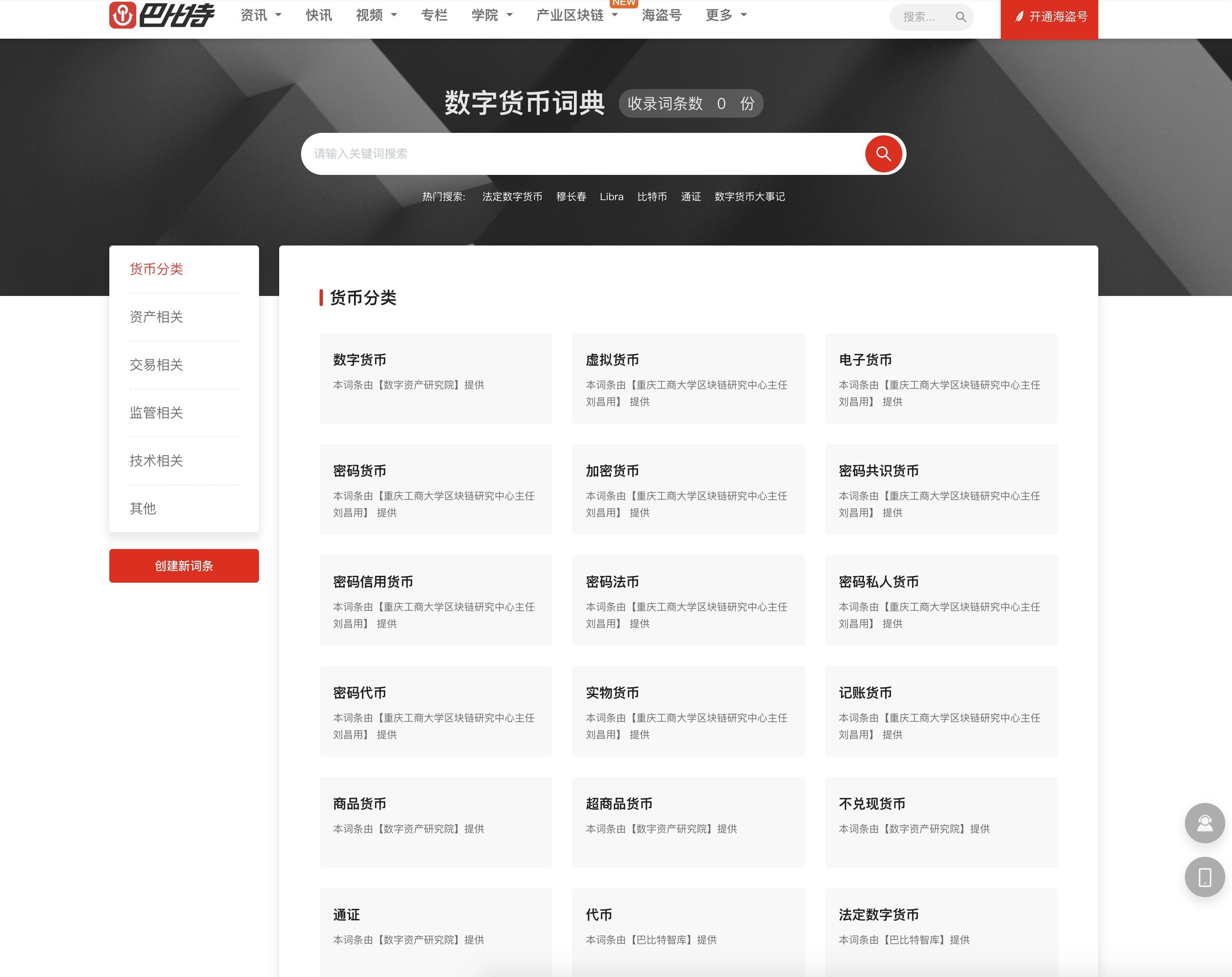Click hot search link 数字货币大事记

(749, 197)
